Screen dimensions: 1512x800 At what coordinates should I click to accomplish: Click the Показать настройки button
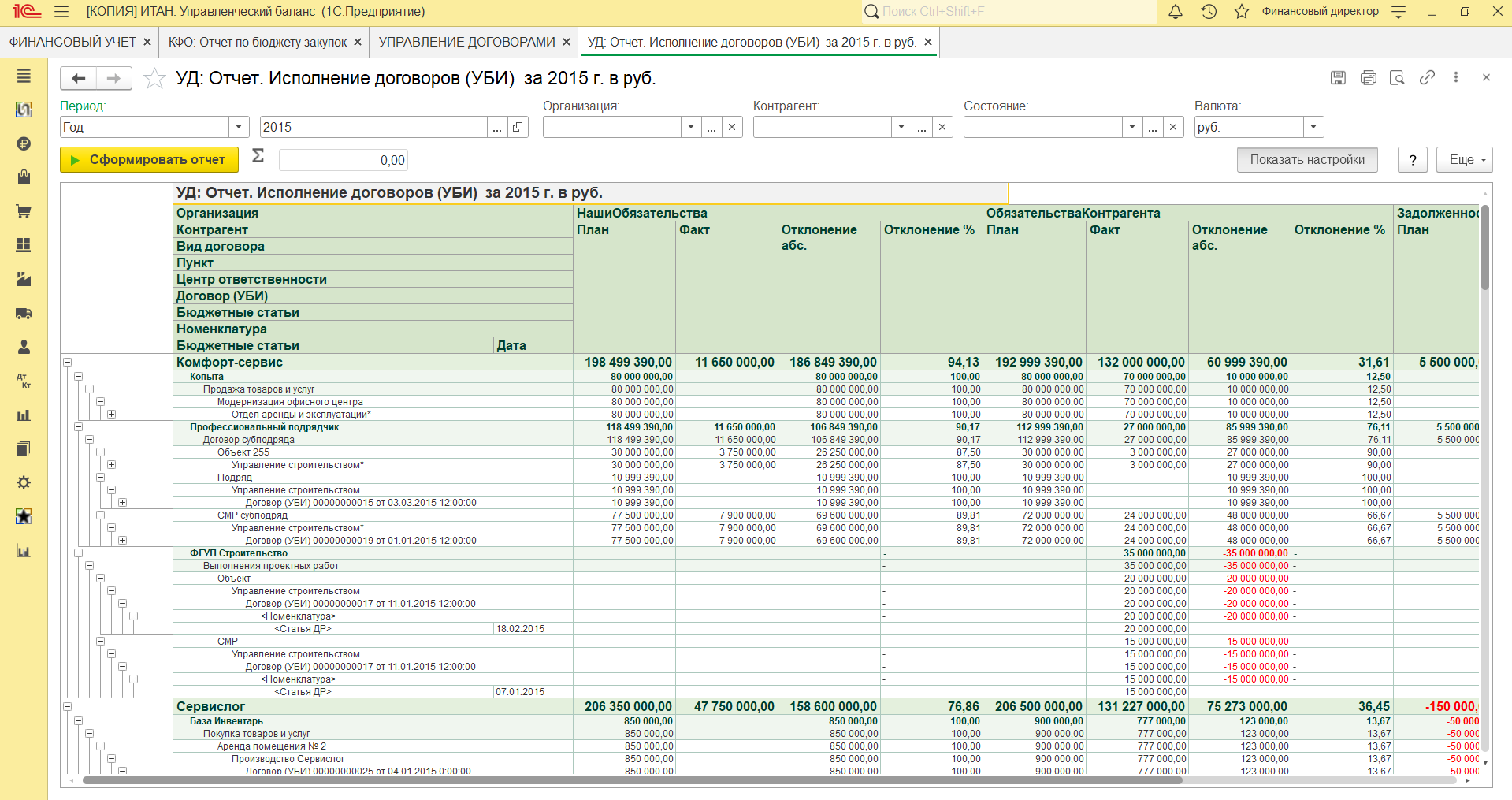1306,160
